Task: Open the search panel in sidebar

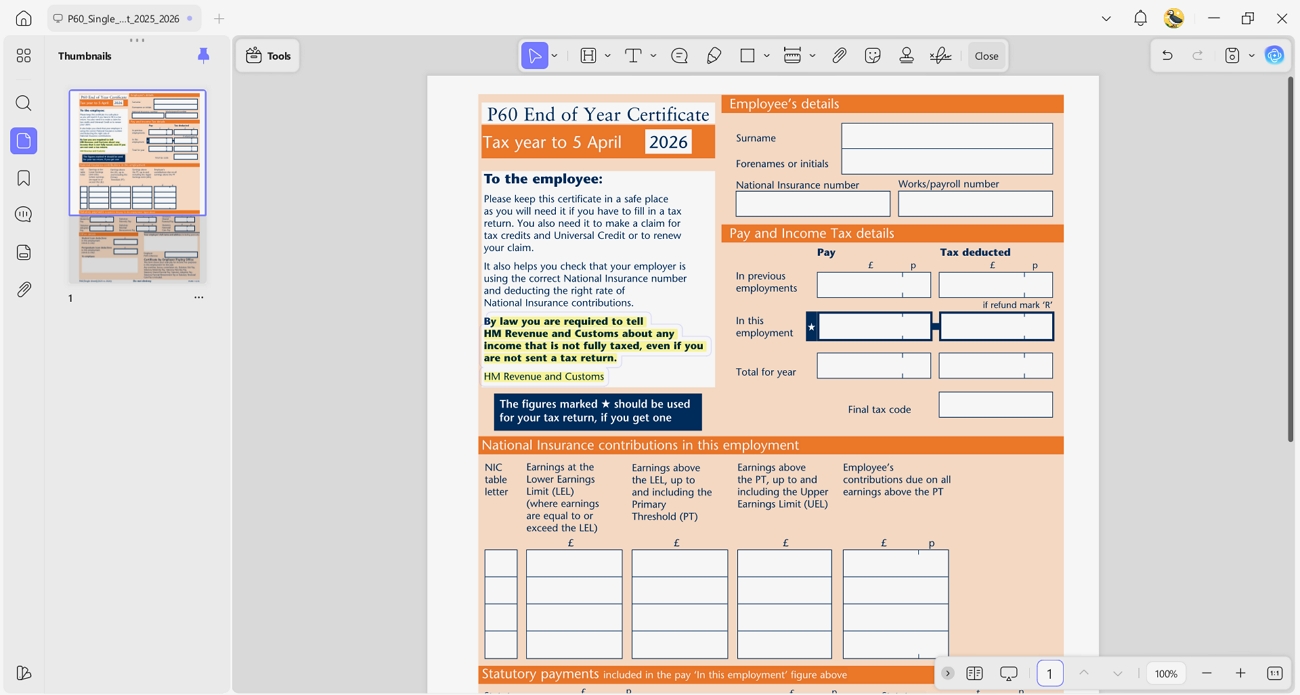Action: (24, 104)
